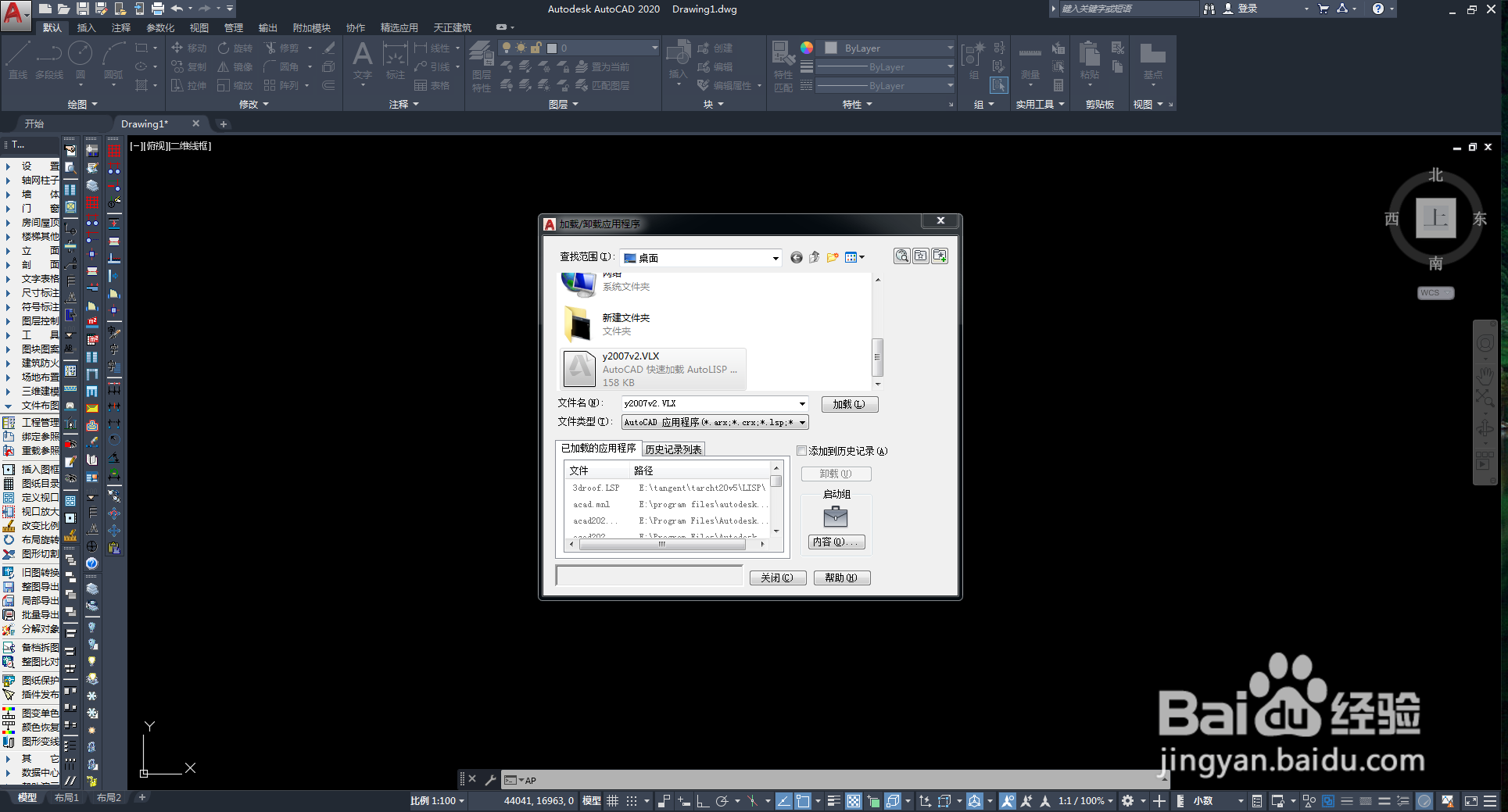Toggle ortho mode in status bar
The width and height of the screenshot is (1508, 812).
tap(702, 800)
